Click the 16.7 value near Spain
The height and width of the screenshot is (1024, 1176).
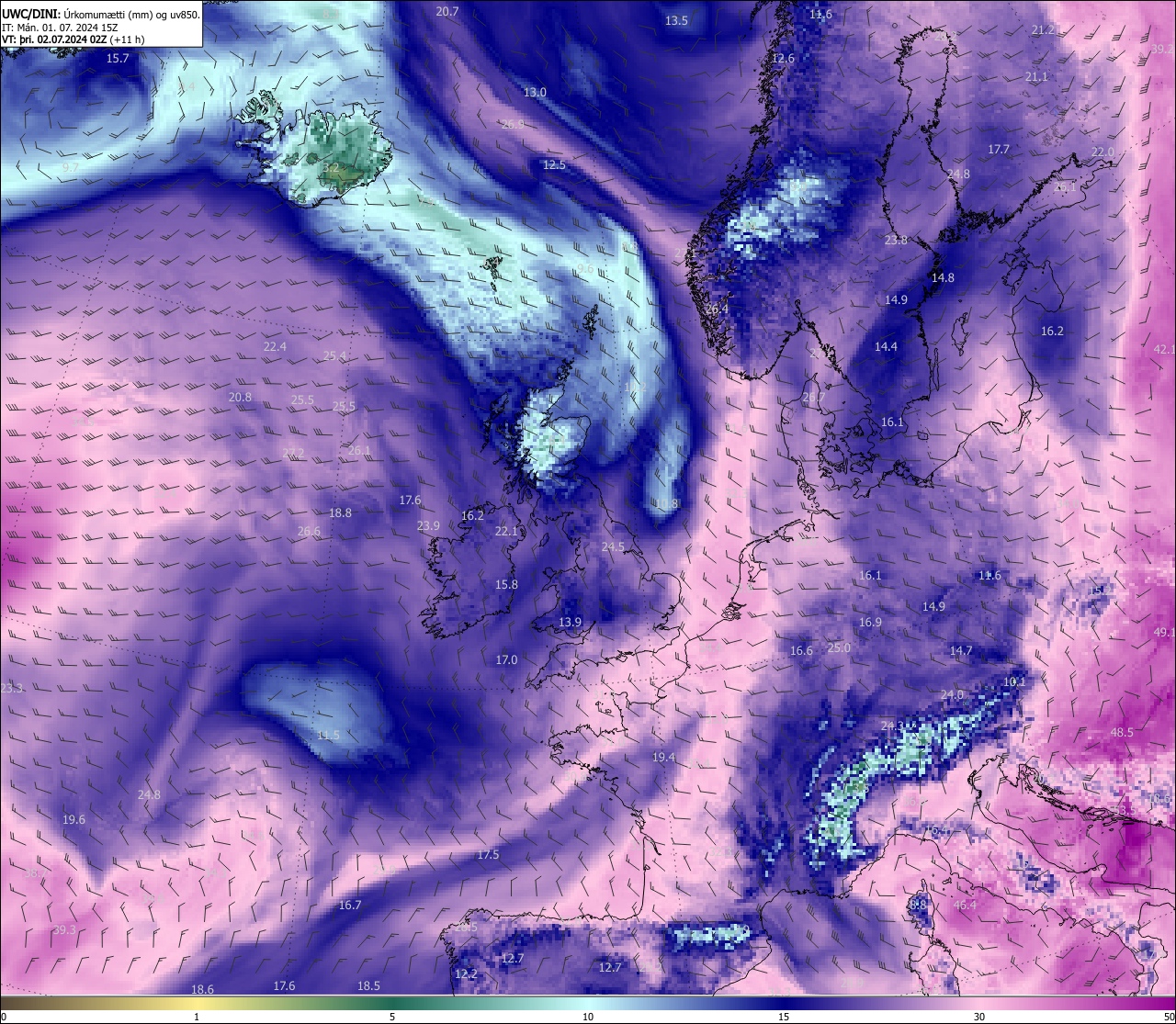349,905
